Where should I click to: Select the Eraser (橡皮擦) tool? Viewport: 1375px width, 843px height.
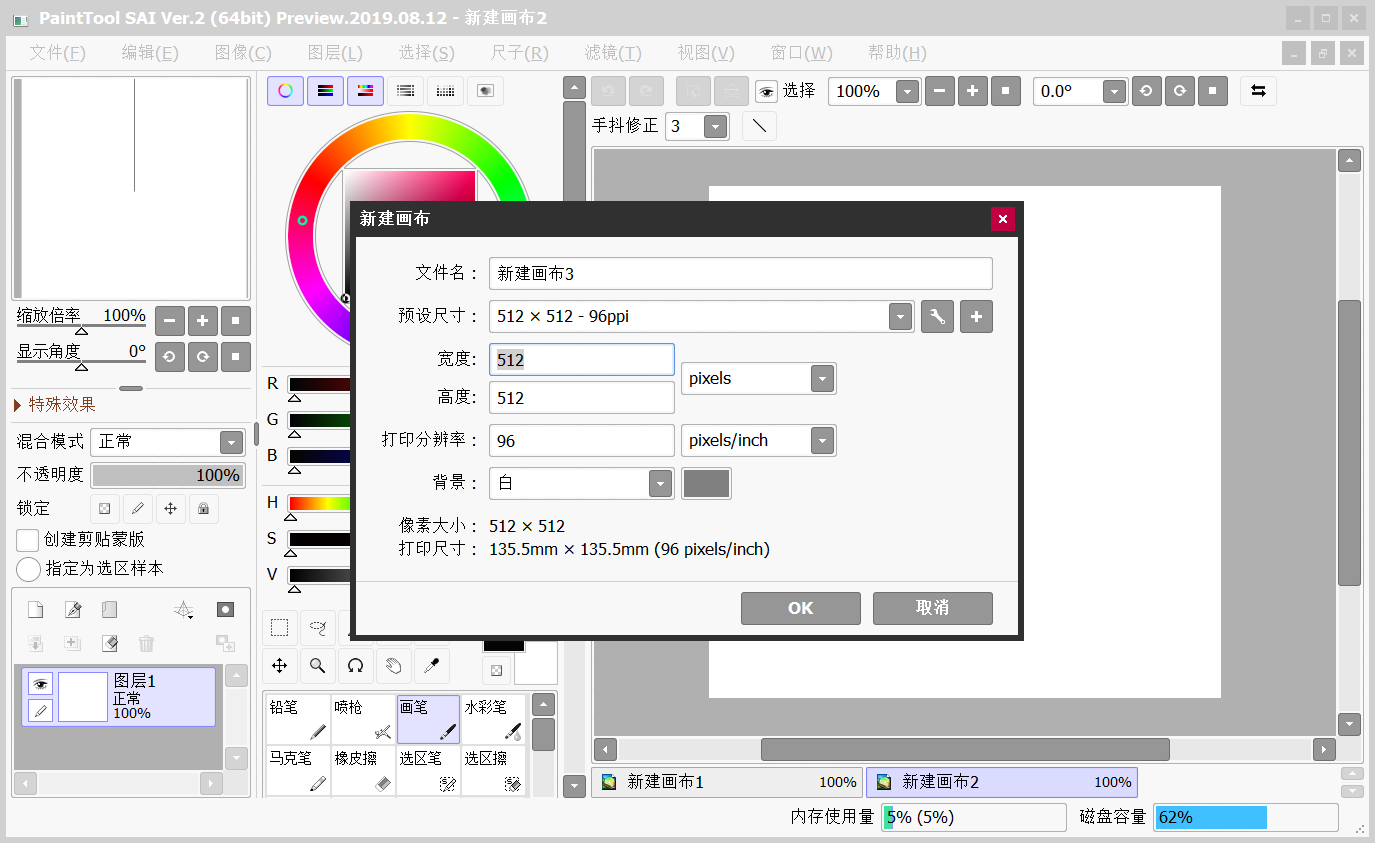pyautogui.click(x=363, y=771)
